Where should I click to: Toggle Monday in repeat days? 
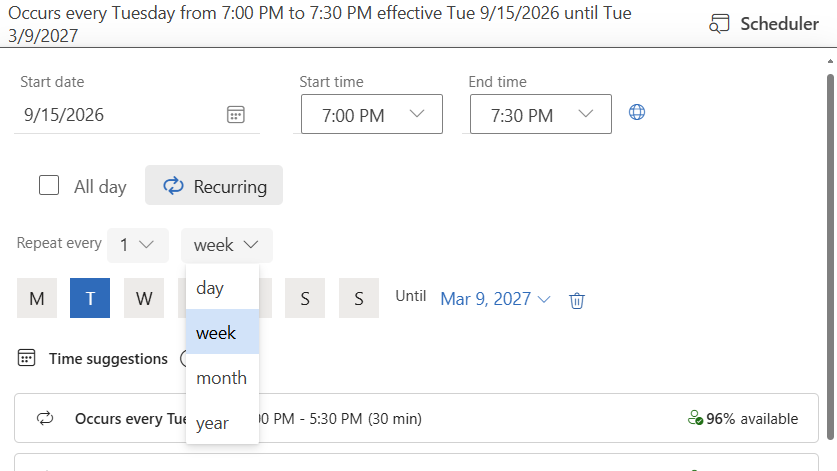pyautogui.click(x=37, y=298)
